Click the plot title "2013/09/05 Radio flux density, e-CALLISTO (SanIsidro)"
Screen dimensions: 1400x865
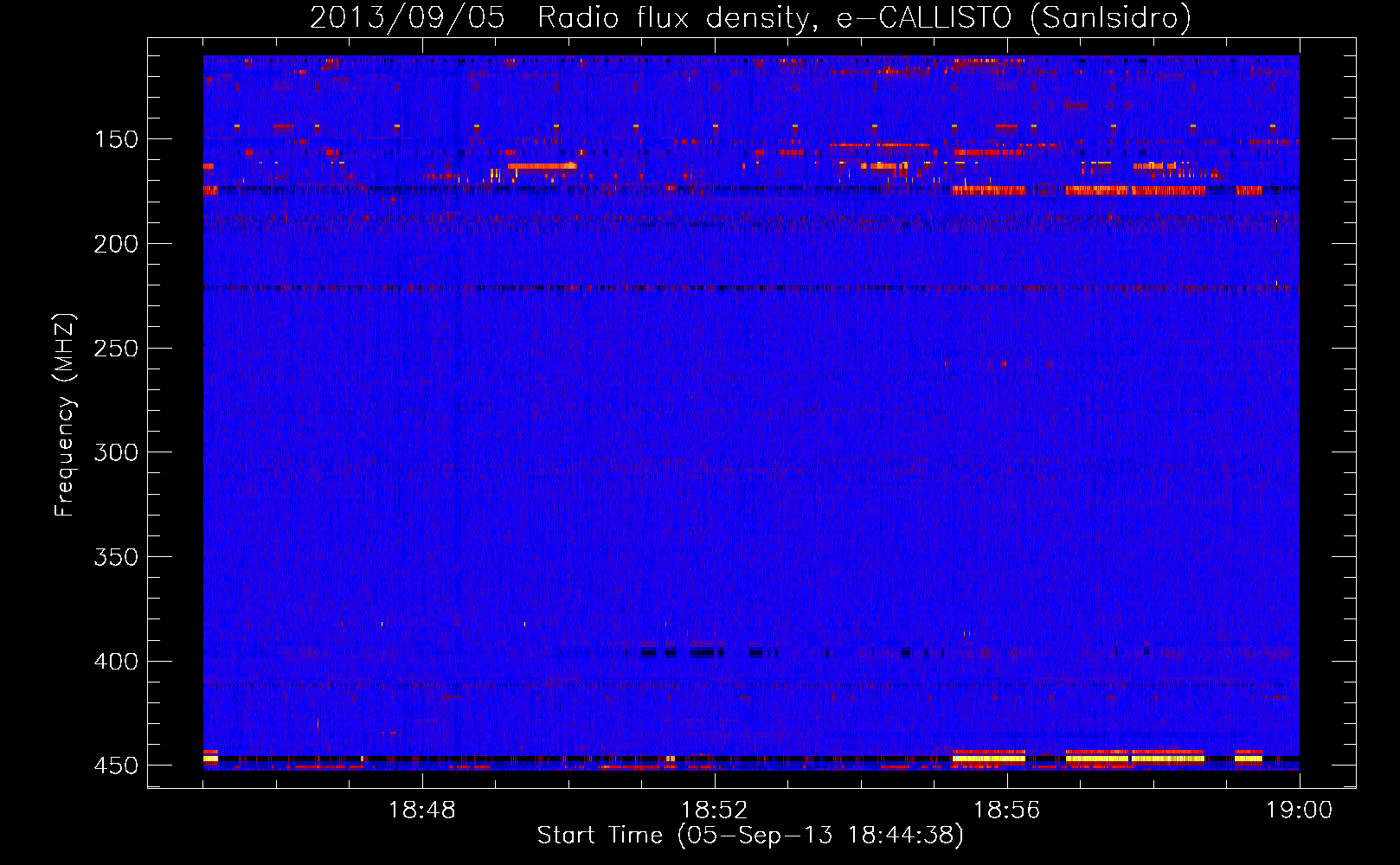coord(750,18)
